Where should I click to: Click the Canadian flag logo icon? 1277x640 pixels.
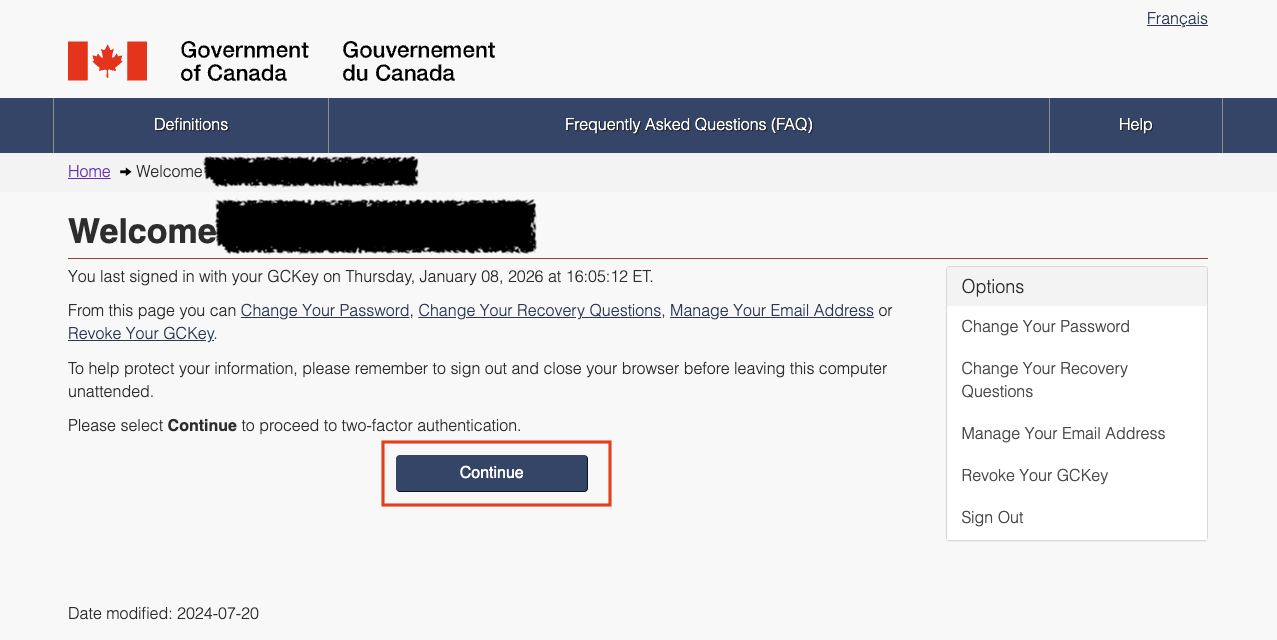pyautogui.click(x=107, y=61)
